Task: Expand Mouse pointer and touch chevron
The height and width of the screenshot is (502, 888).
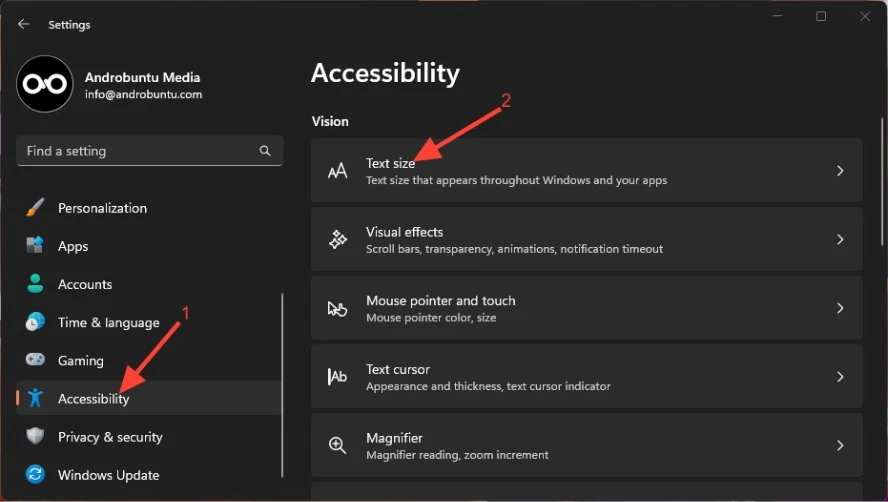Action: click(x=840, y=308)
